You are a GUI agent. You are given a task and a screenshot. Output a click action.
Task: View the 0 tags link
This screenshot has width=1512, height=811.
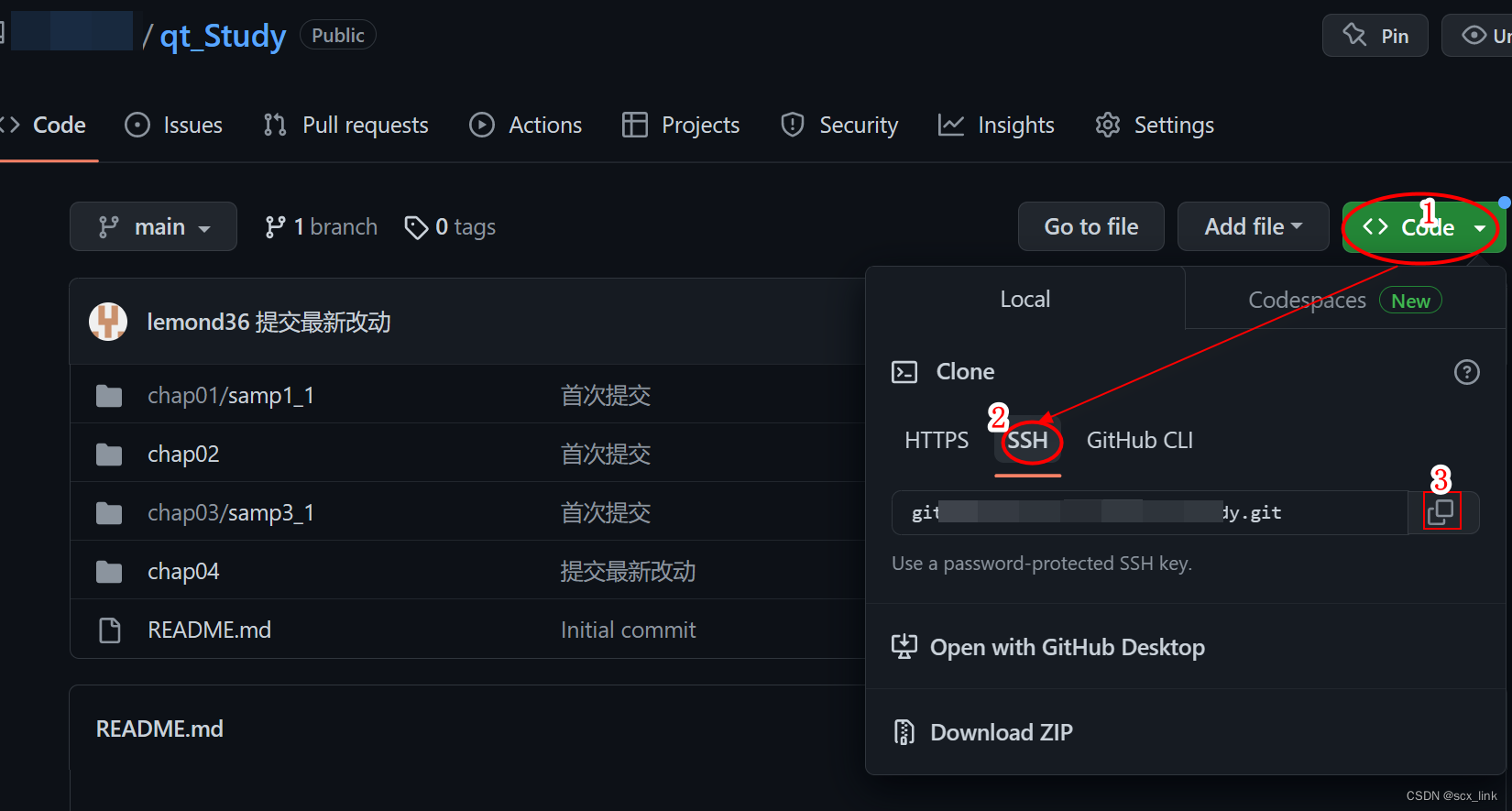(x=450, y=226)
